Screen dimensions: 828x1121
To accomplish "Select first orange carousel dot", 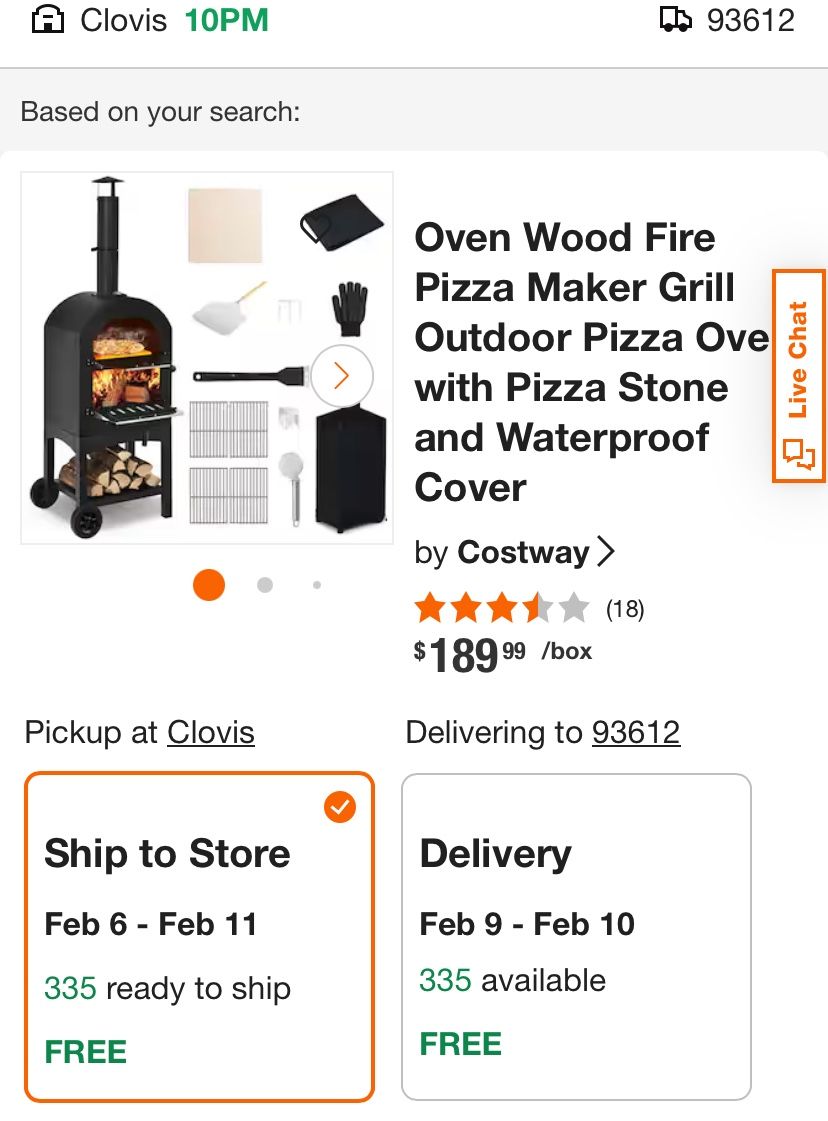I will (x=209, y=585).
